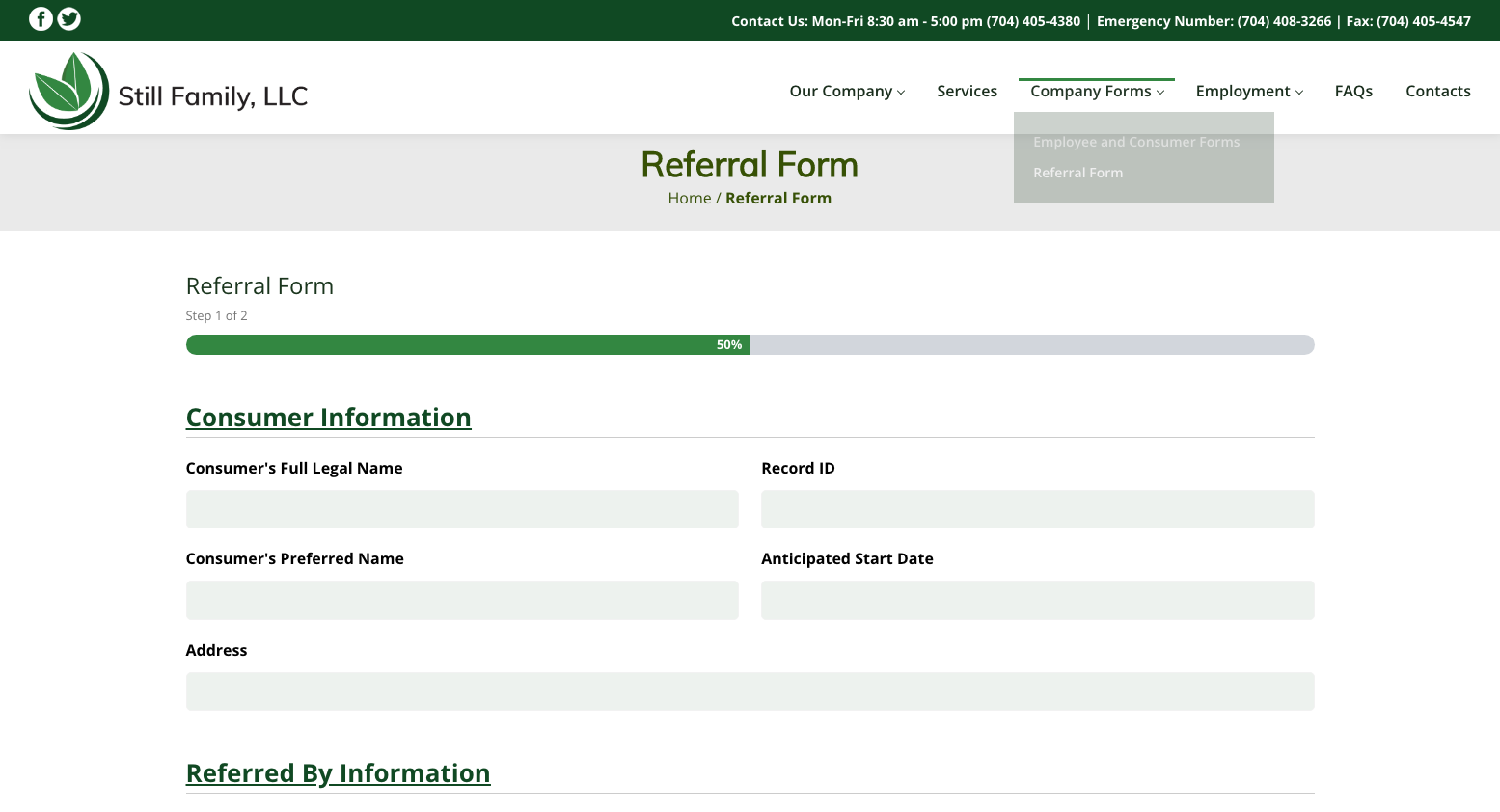Click the Still Family leaf logo
Viewport: 1500px width, 812px height.
coord(68,91)
